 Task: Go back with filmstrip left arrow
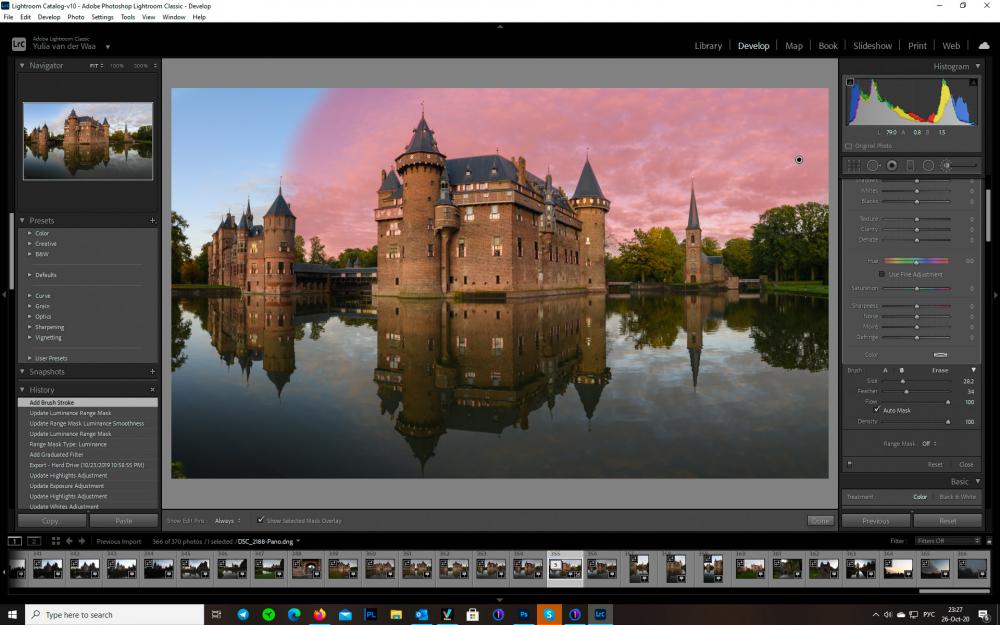coord(69,541)
